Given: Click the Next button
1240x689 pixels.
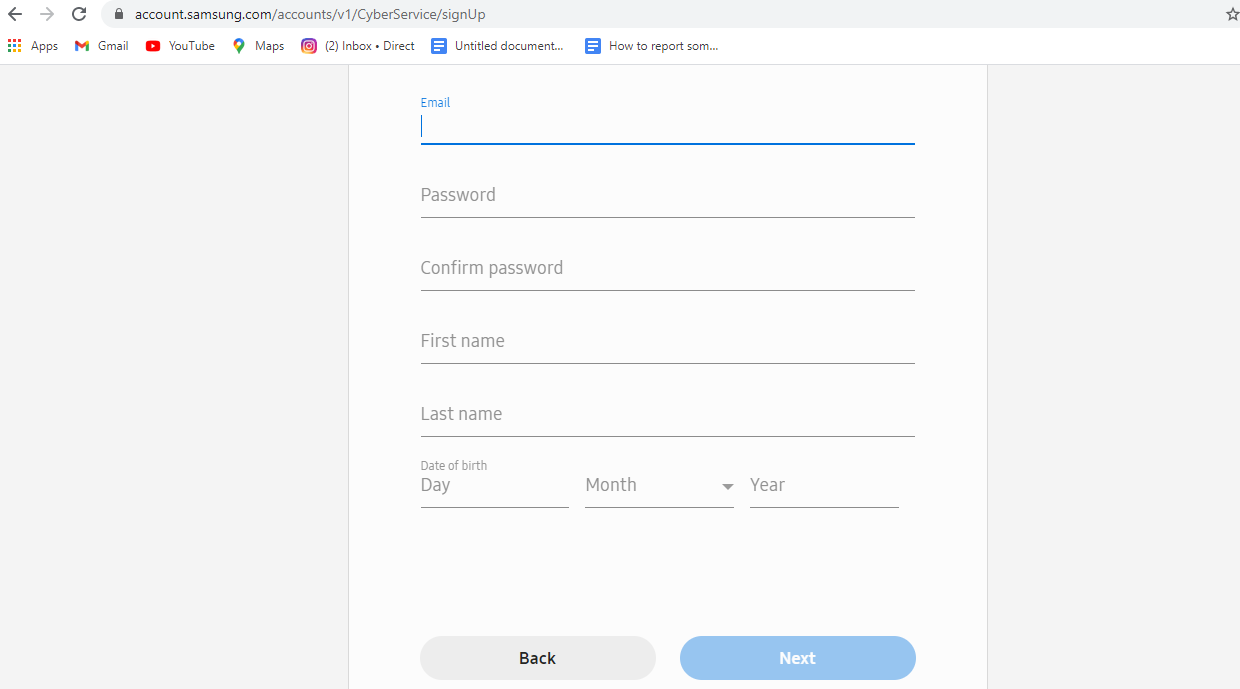Looking at the screenshot, I should click(798, 658).
